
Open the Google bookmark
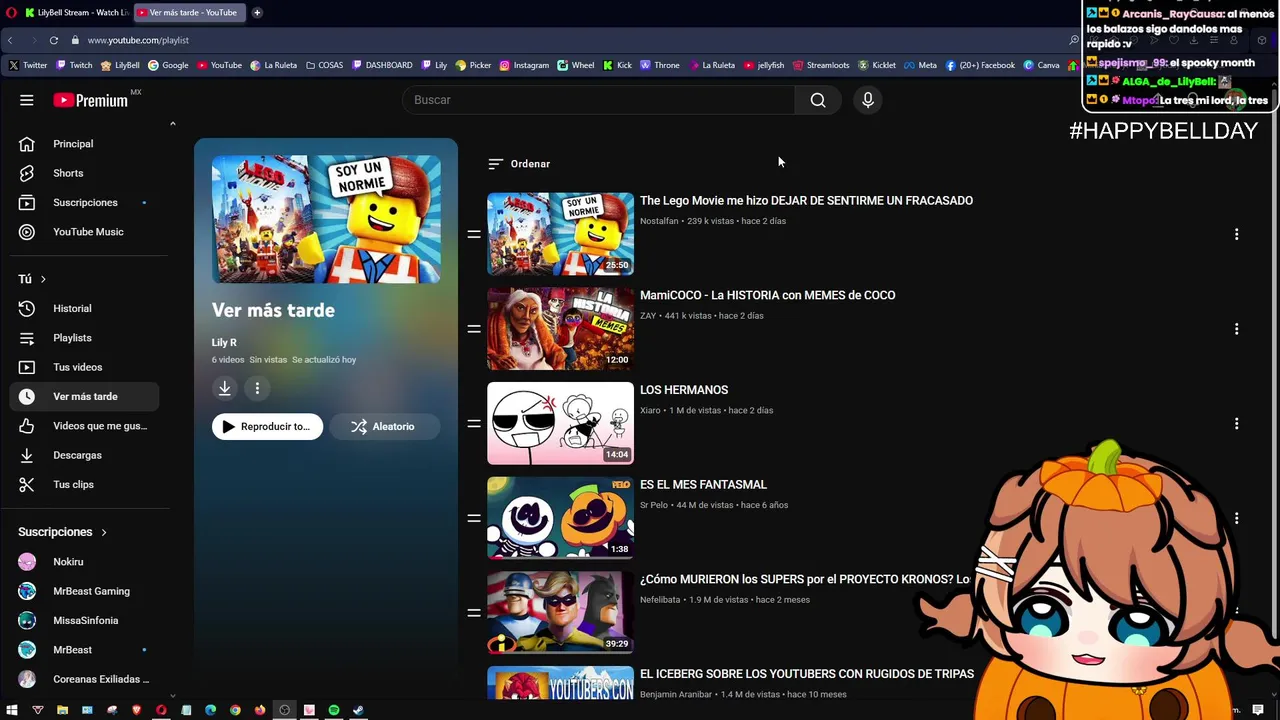coord(168,65)
